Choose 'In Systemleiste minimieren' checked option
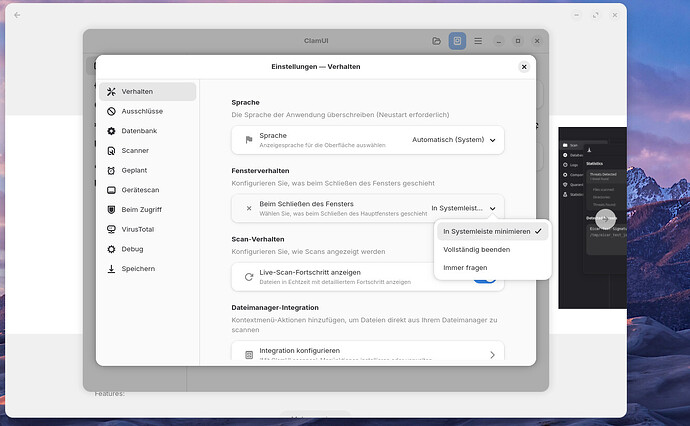 click(x=492, y=231)
